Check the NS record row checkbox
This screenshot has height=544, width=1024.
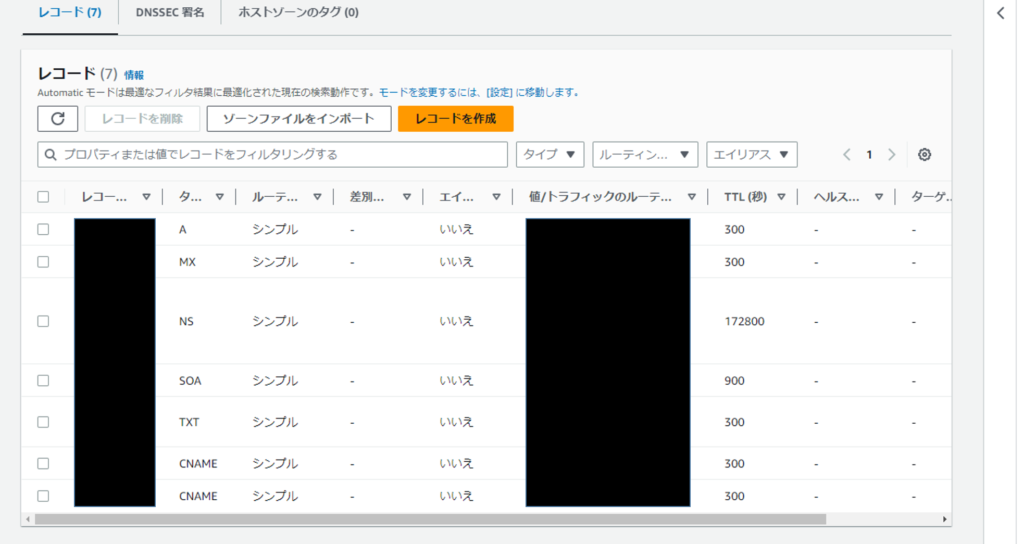point(43,321)
